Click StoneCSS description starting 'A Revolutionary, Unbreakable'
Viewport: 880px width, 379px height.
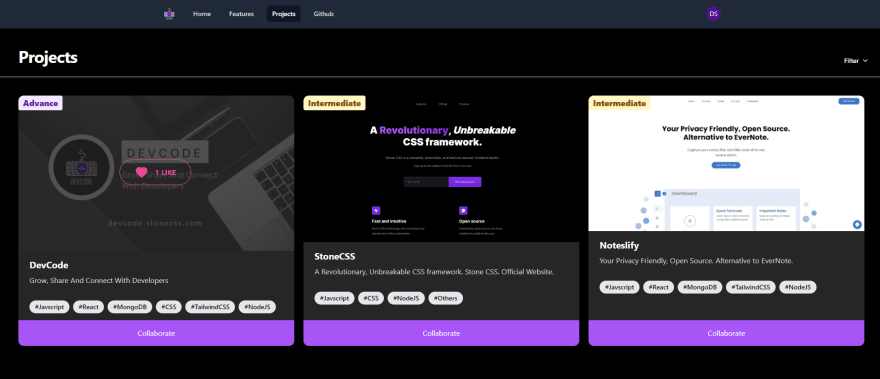(x=434, y=272)
